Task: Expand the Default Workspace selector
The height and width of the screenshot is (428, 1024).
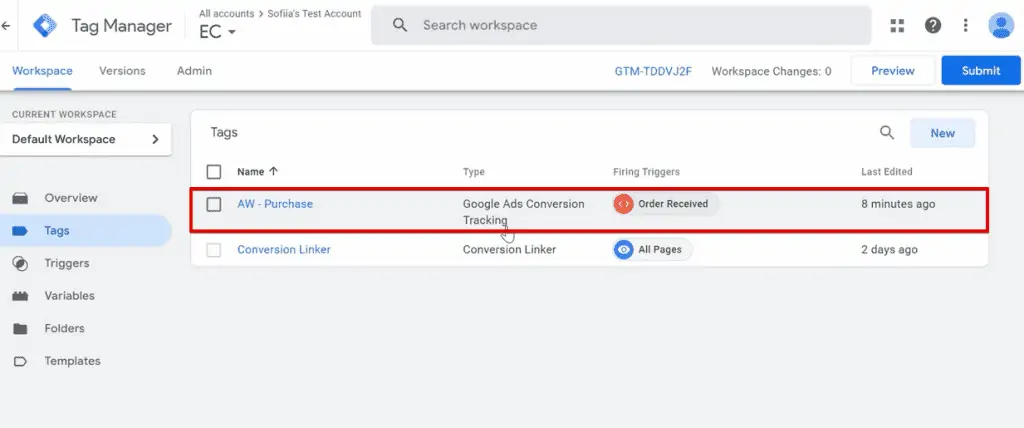Action: point(86,139)
